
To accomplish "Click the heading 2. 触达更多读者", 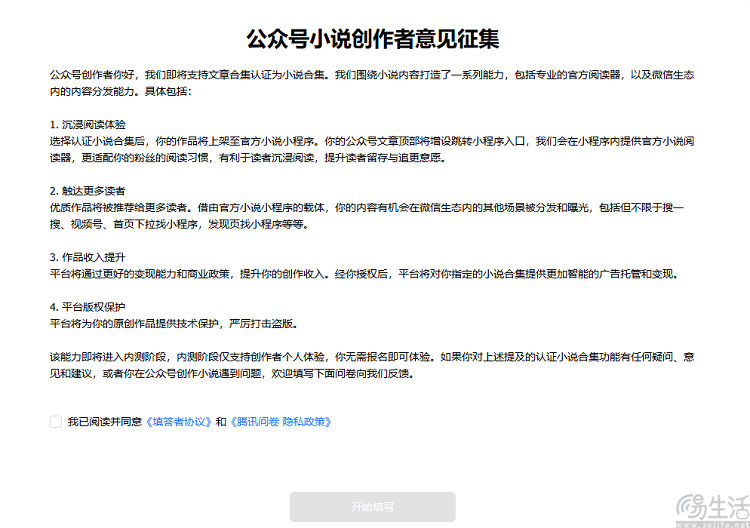I will 88,191.
